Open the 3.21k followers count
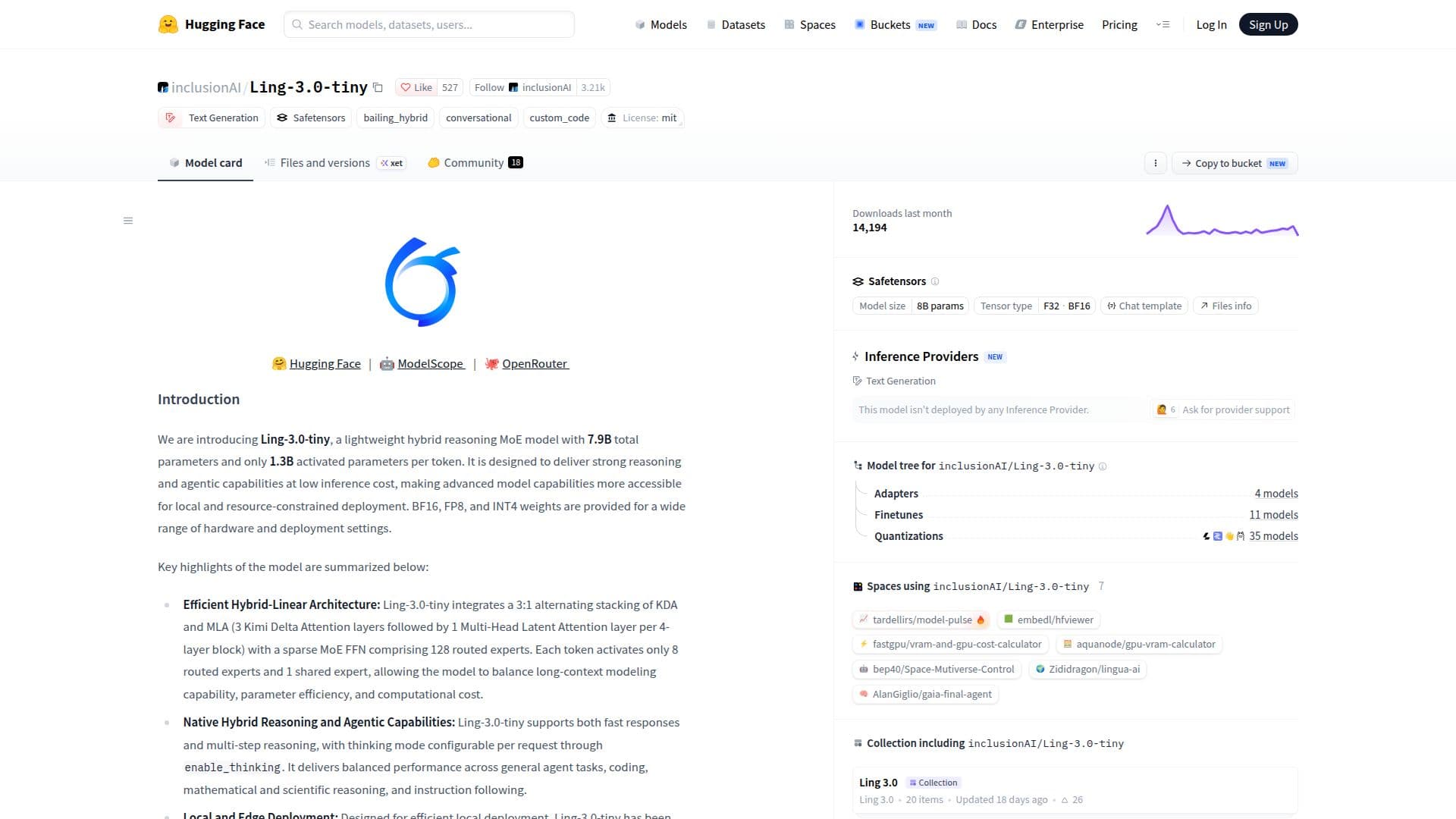 [593, 87]
